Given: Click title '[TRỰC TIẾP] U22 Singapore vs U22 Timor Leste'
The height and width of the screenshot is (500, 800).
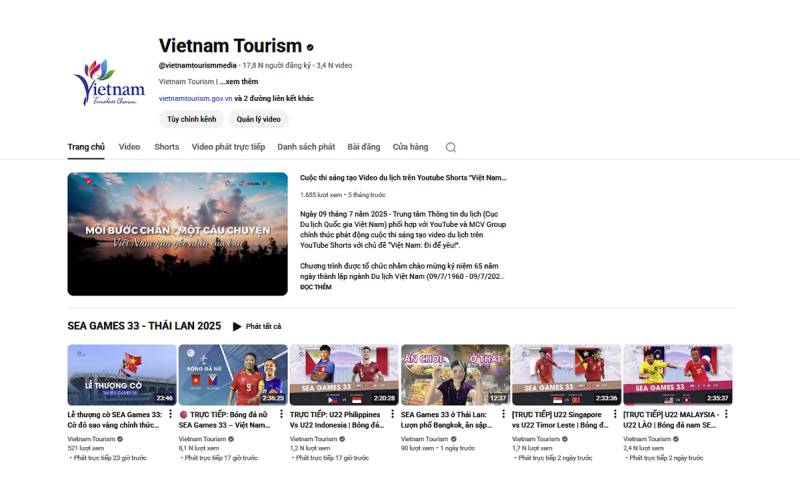Looking at the screenshot, I should tap(560, 420).
